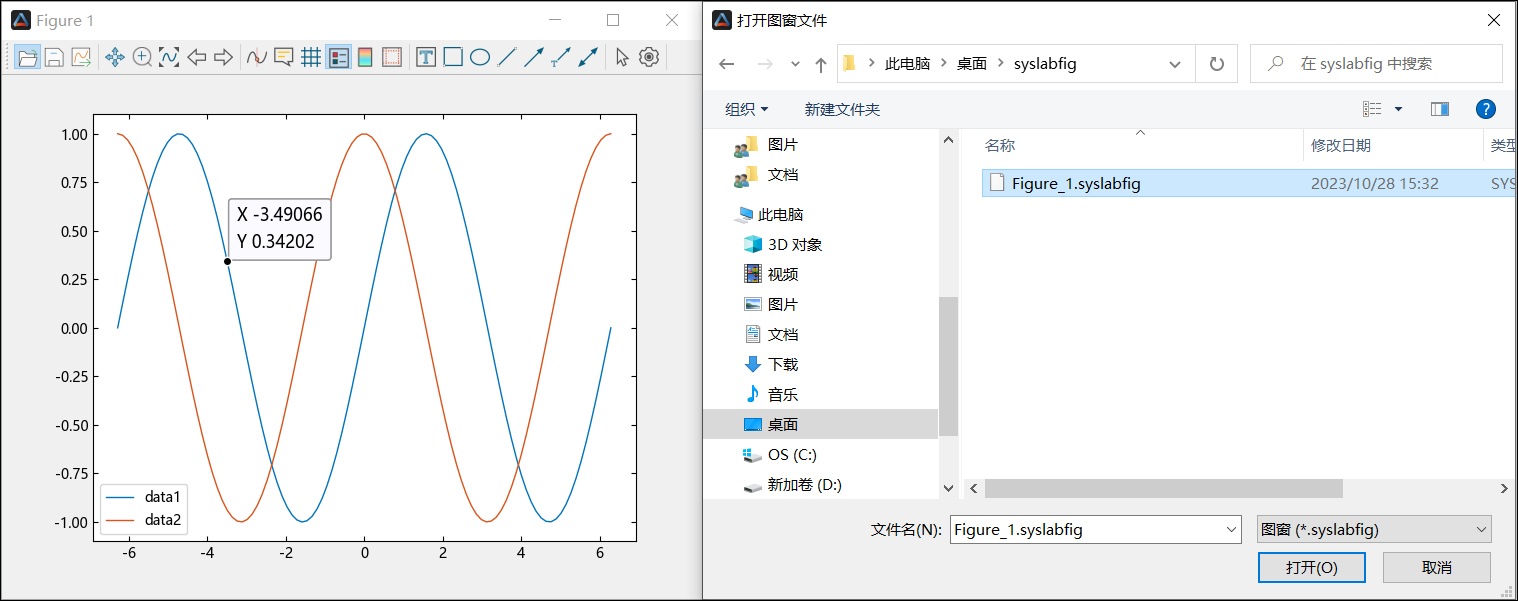Click the text annotation tool
Screen dimensions: 1518x601
(426, 58)
